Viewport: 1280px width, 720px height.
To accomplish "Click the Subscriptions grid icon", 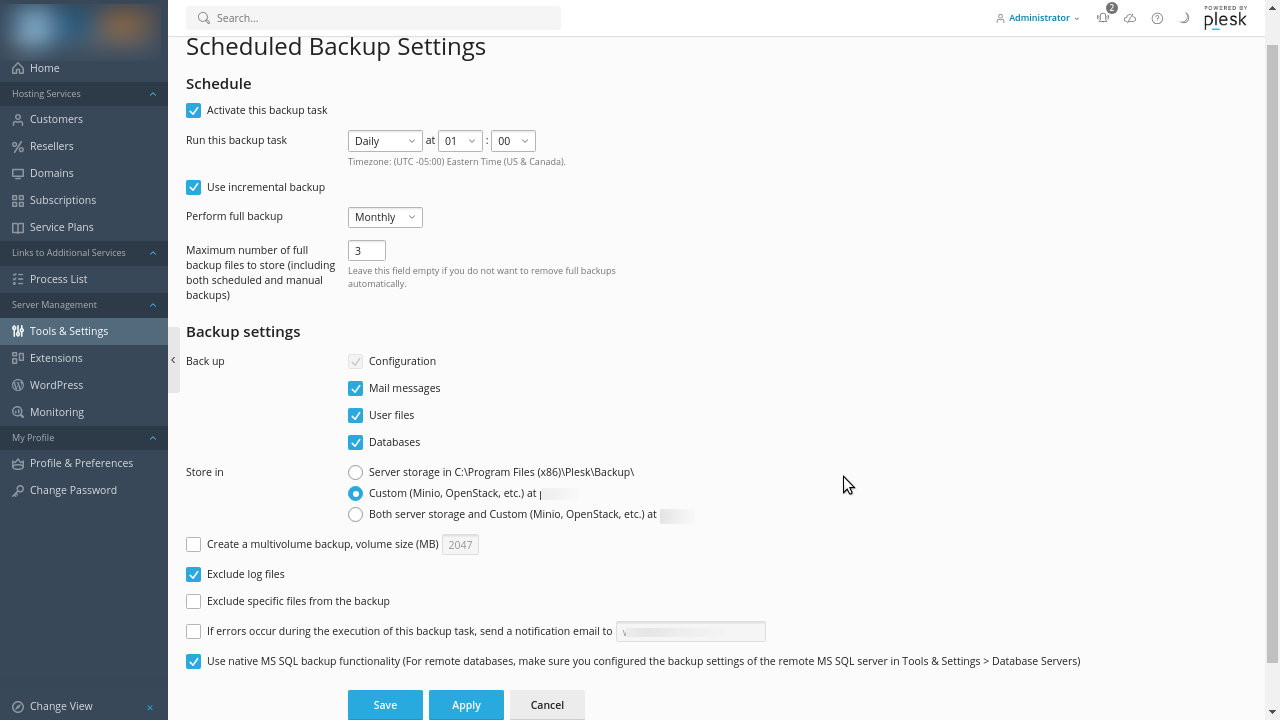I will [x=18, y=200].
